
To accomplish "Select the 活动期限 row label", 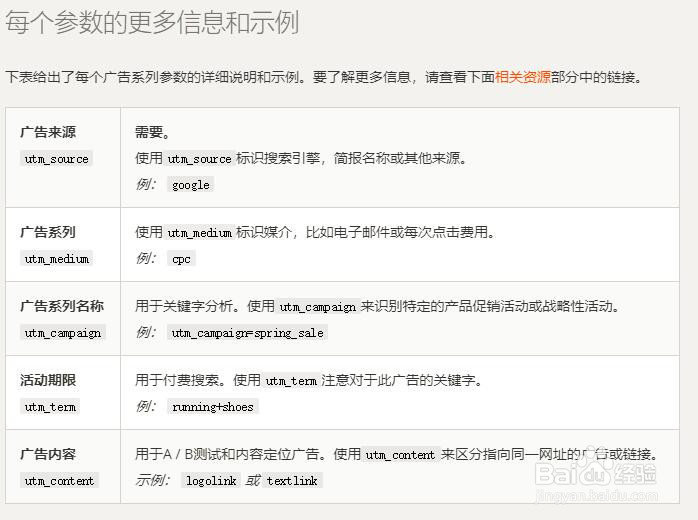I will pyautogui.click(x=48, y=380).
